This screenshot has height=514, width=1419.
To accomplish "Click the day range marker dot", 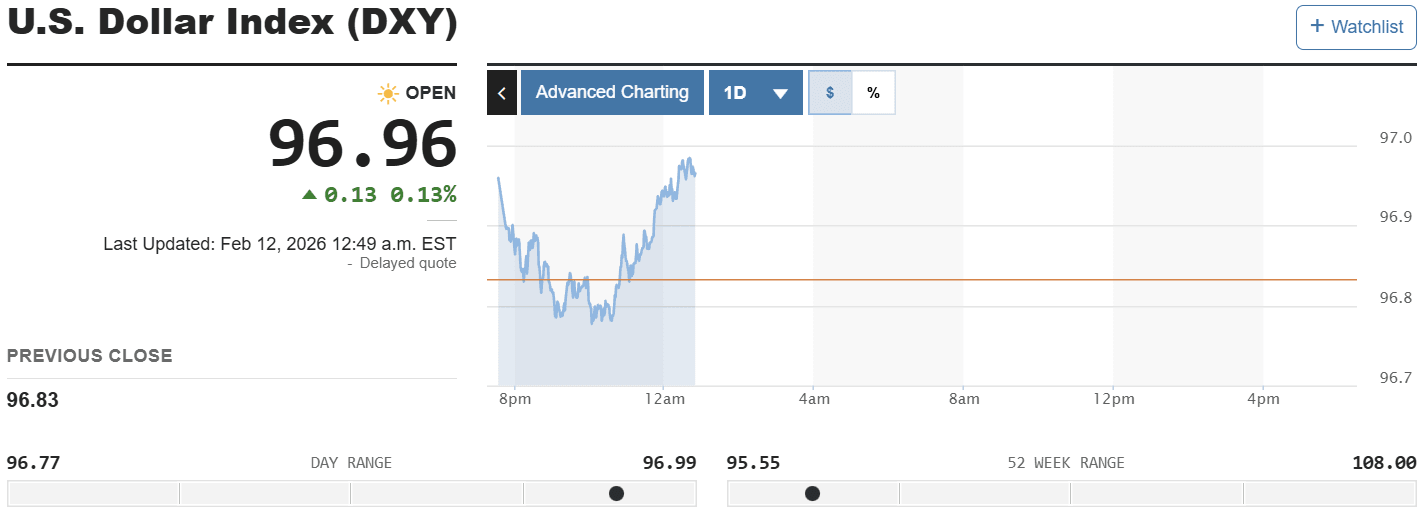I will [x=616, y=493].
